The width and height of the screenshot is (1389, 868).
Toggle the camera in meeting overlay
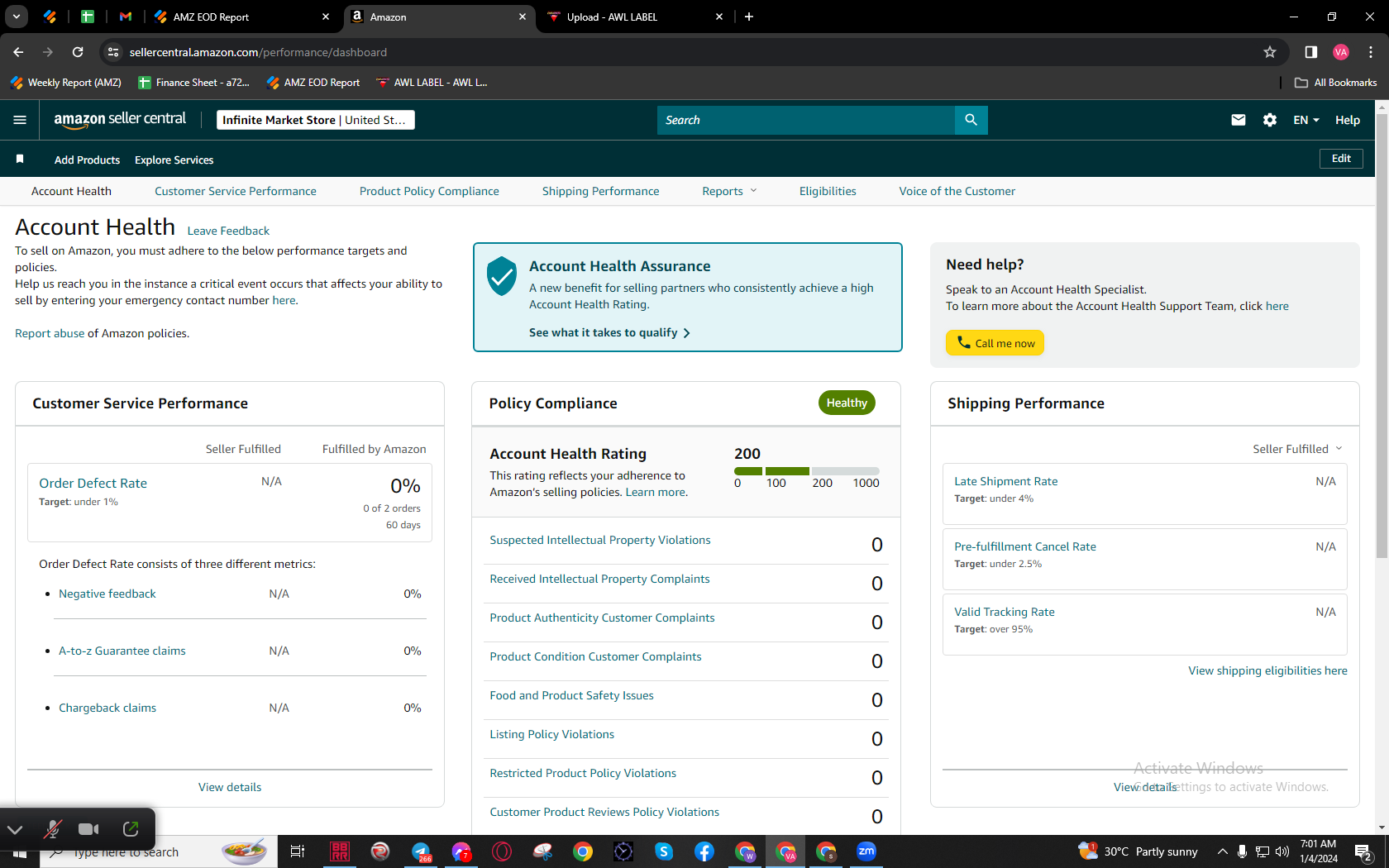tap(88, 828)
